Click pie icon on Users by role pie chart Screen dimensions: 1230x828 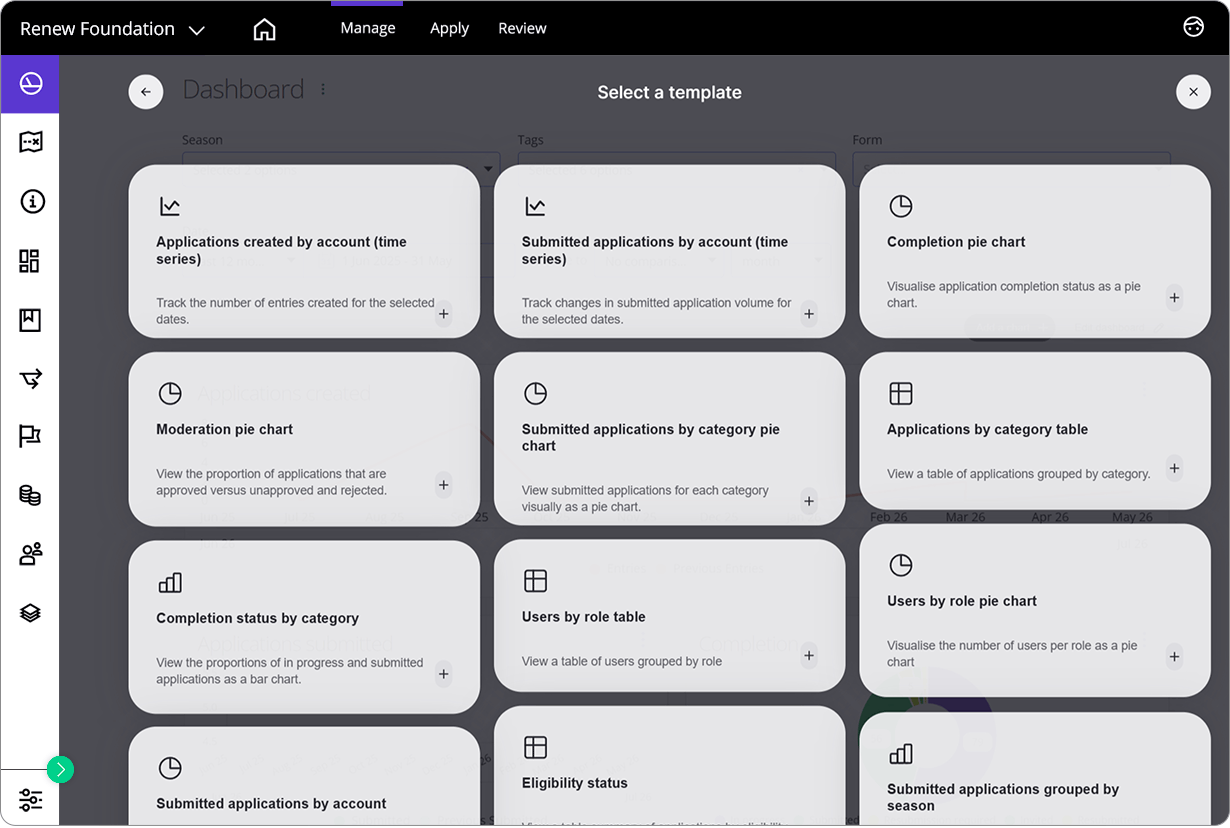click(x=900, y=565)
